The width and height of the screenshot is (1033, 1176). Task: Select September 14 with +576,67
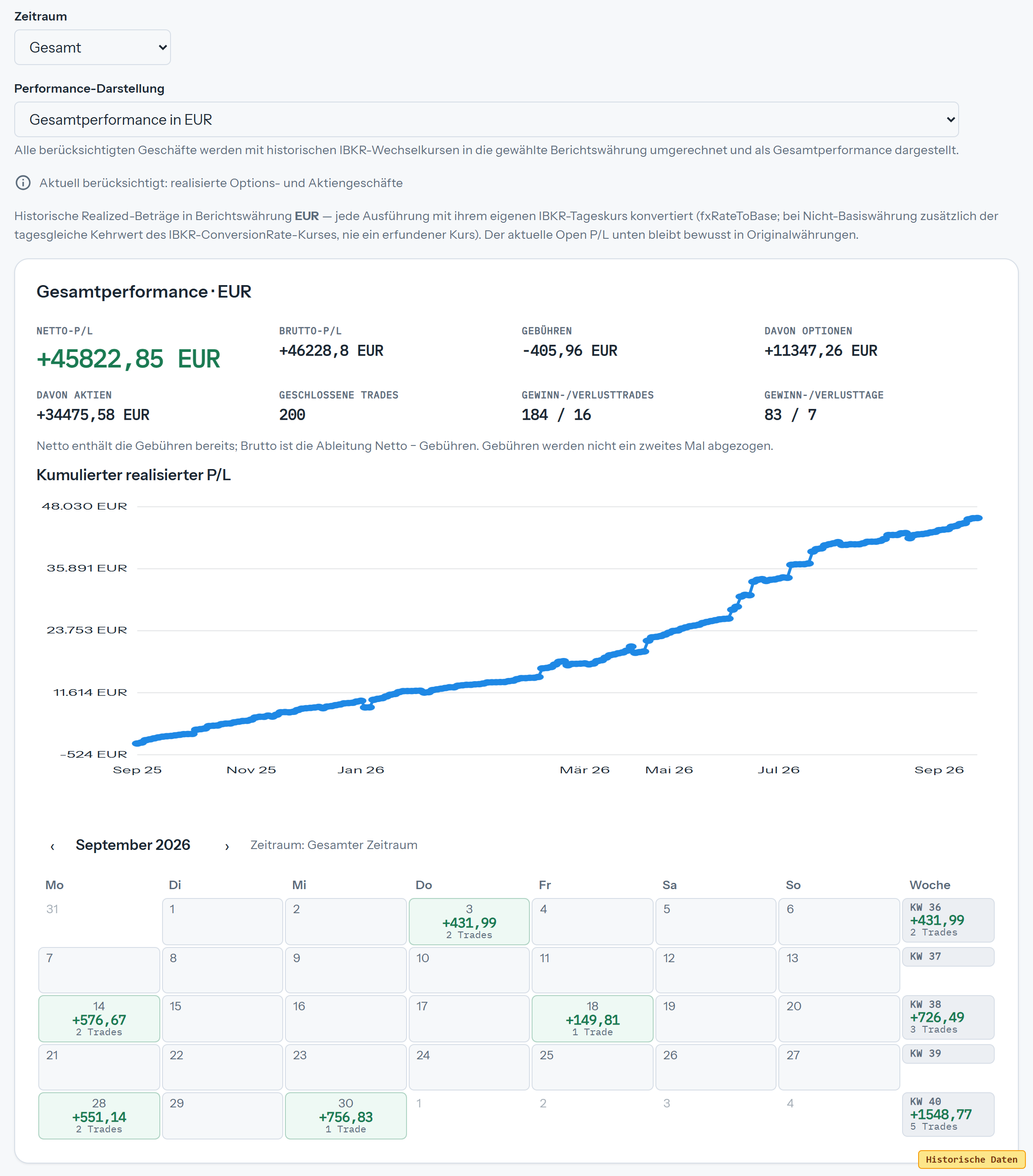(99, 1018)
